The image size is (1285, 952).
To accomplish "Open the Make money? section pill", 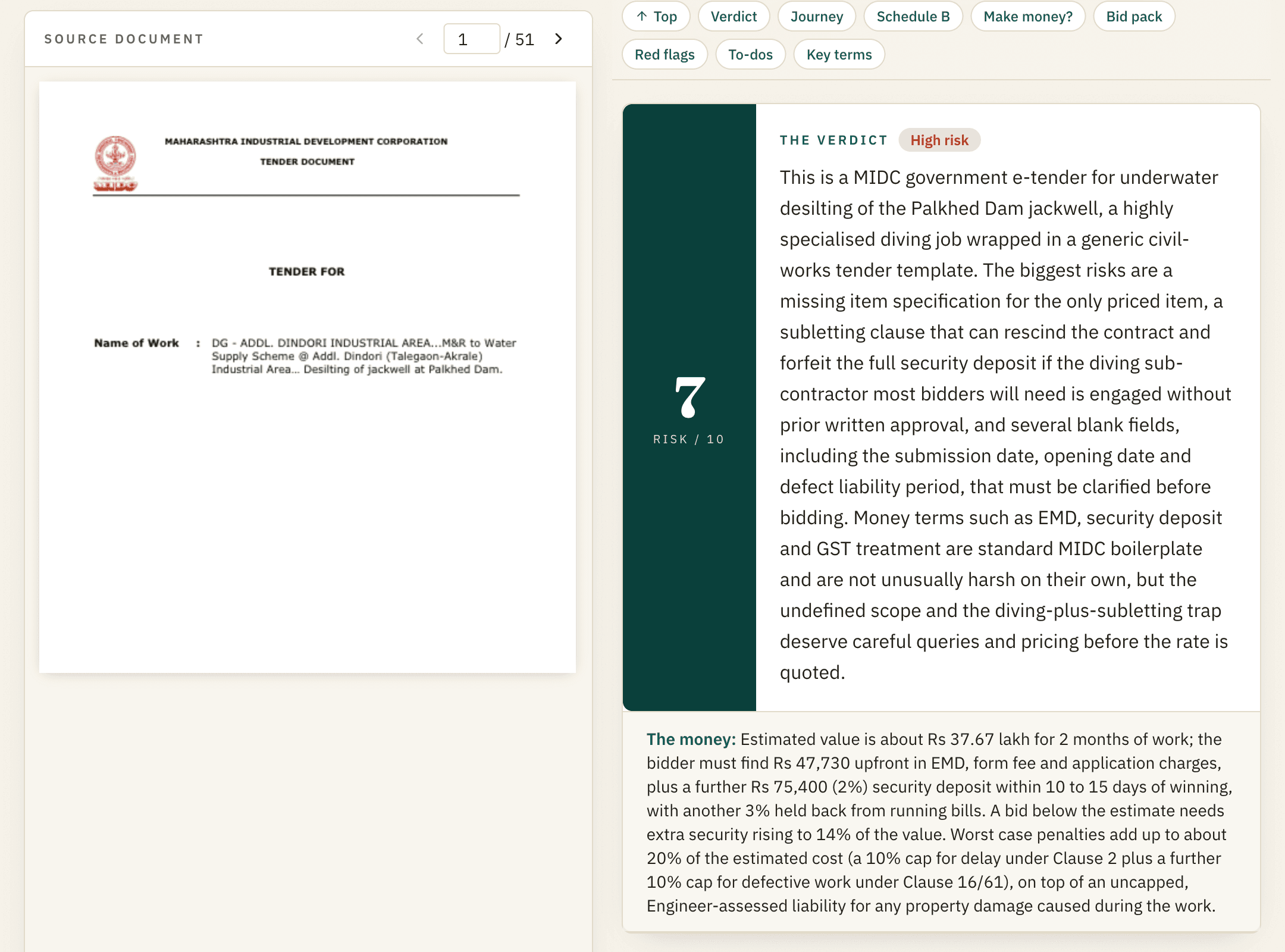I will pyautogui.click(x=1027, y=17).
